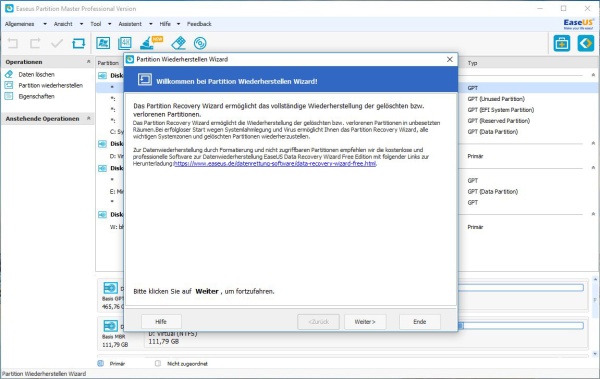Click the disk map scrollbar down arrow
The height and width of the screenshot is (379, 600).
click(x=595, y=354)
